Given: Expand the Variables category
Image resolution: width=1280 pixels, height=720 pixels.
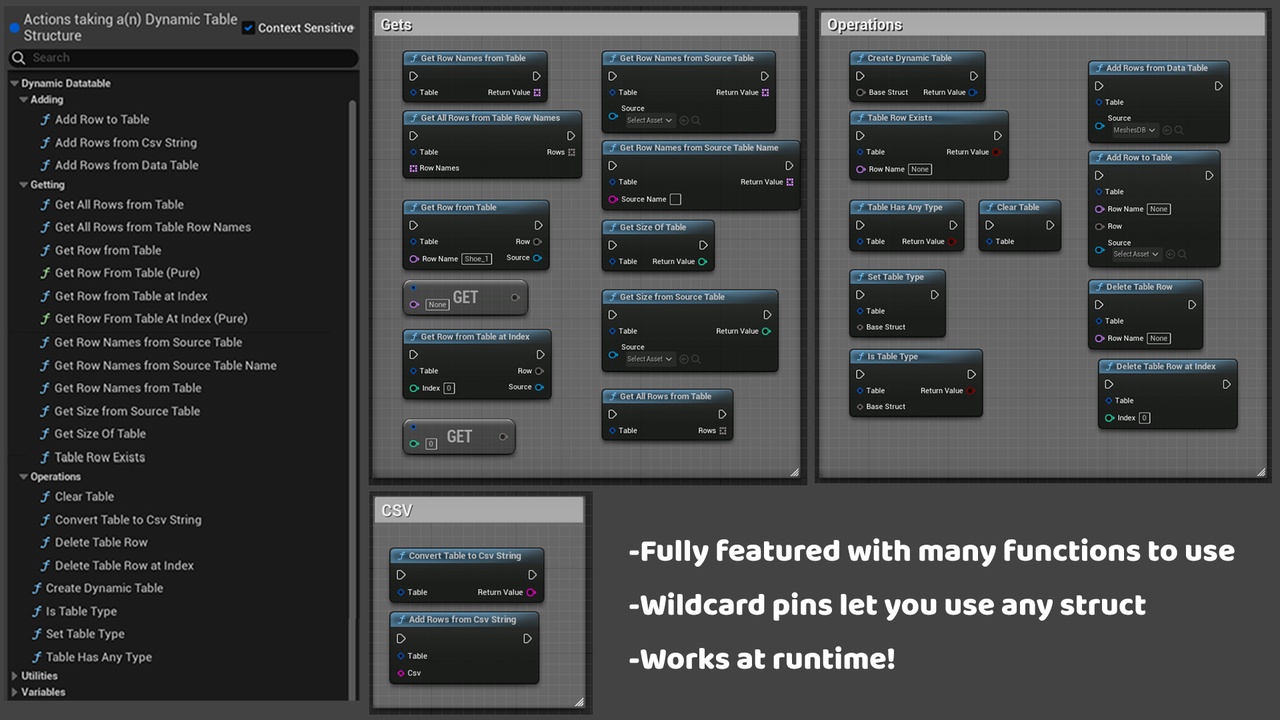Looking at the screenshot, I should (14, 692).
